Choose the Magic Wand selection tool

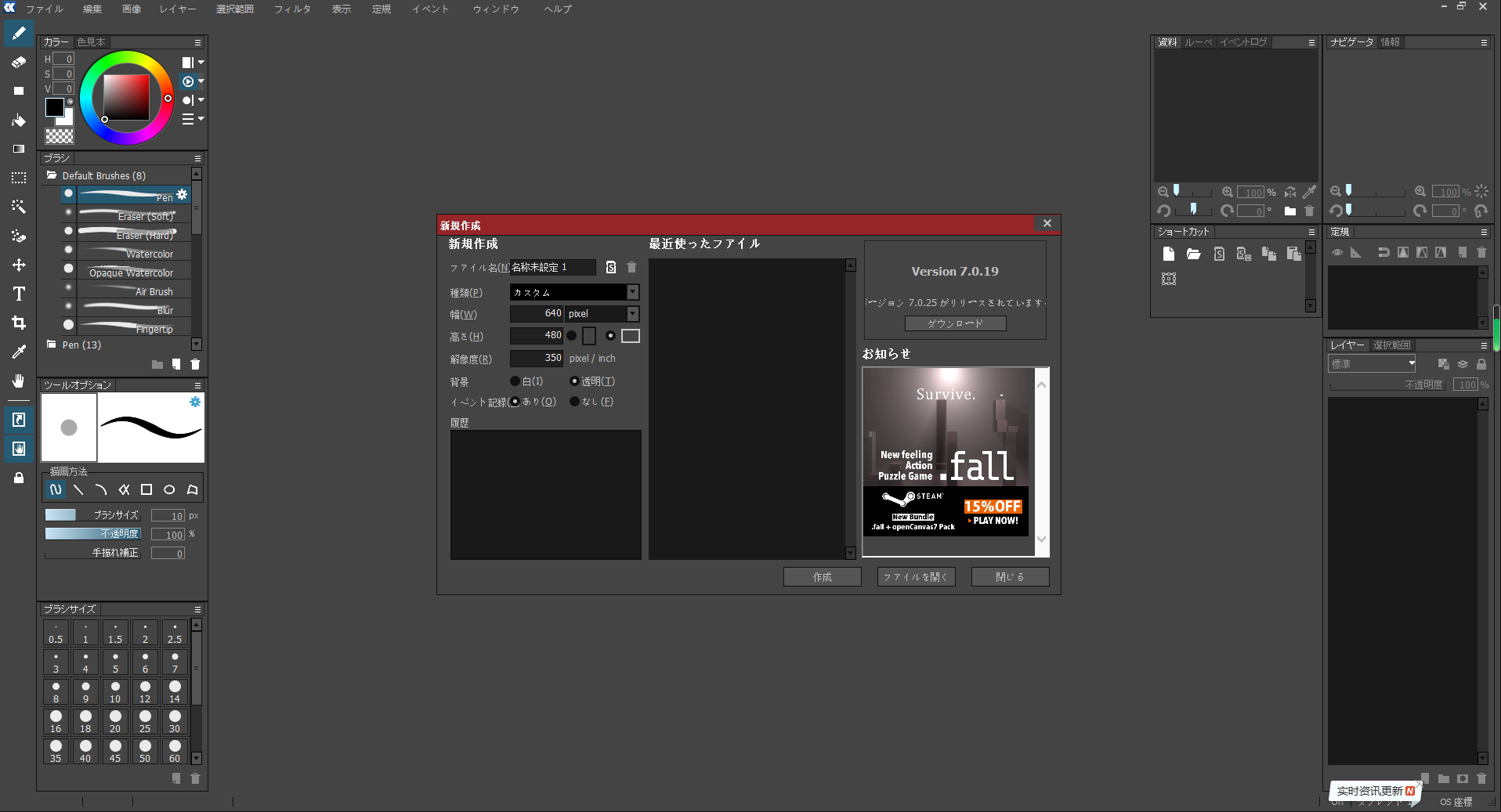point(19,206)
